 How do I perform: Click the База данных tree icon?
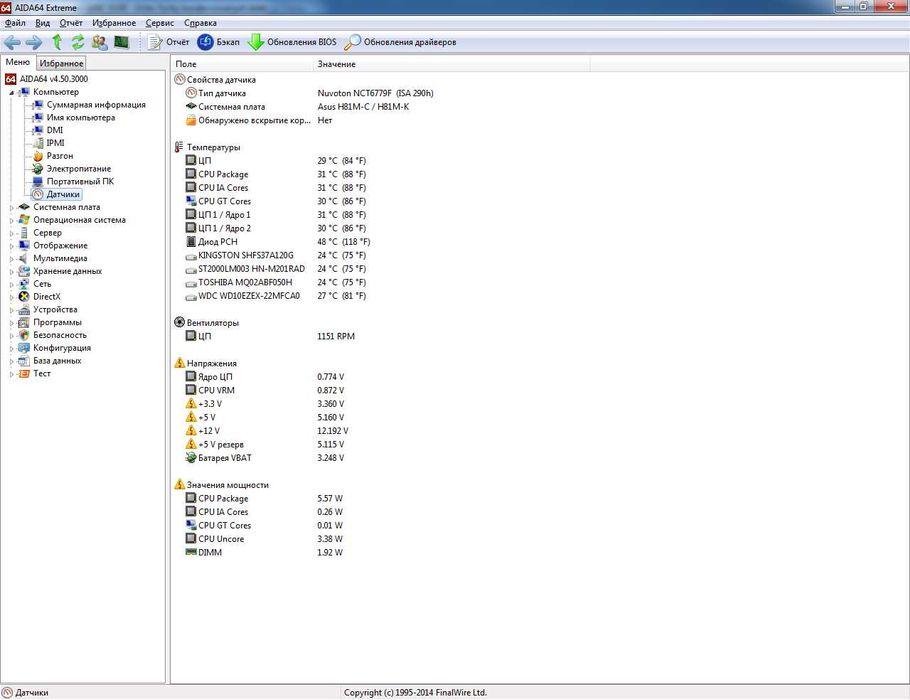[24, 360]
